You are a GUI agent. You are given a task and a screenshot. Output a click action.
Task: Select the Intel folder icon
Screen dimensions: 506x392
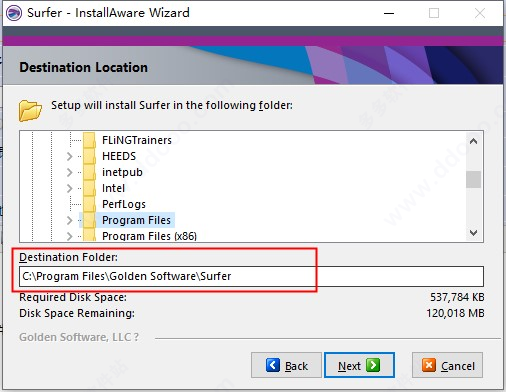89,188
